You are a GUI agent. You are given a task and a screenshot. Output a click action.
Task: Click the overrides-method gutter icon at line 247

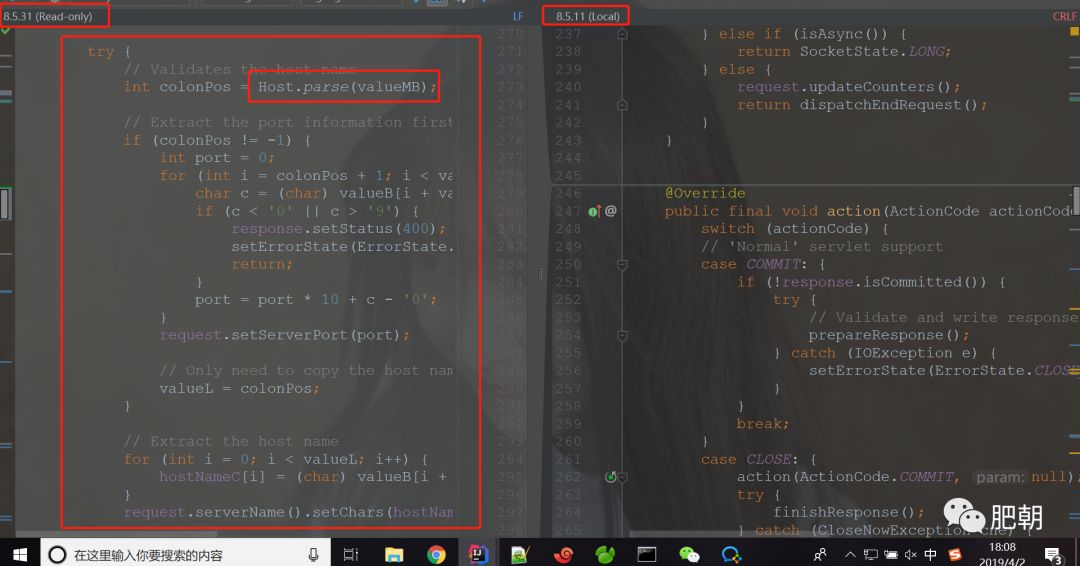pos(595,211)
